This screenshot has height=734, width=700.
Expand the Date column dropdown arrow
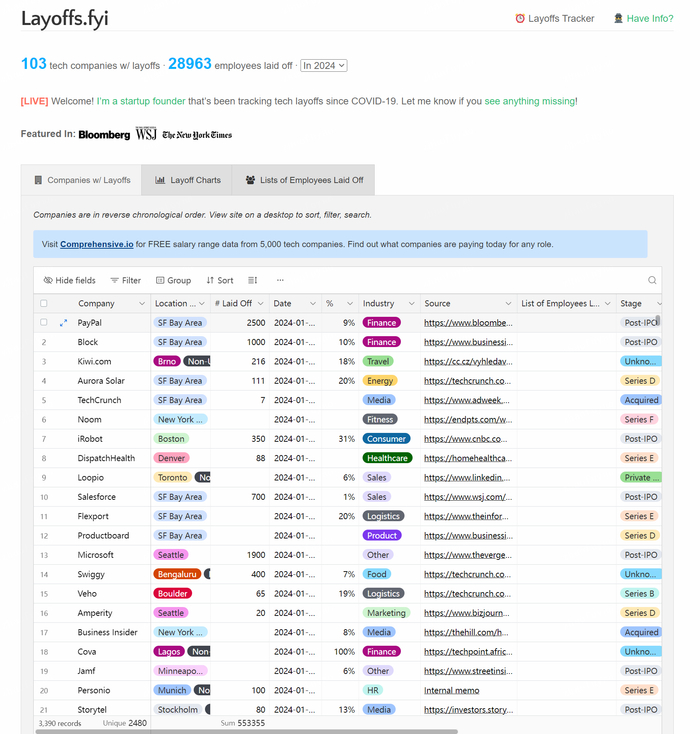[313, 303]
